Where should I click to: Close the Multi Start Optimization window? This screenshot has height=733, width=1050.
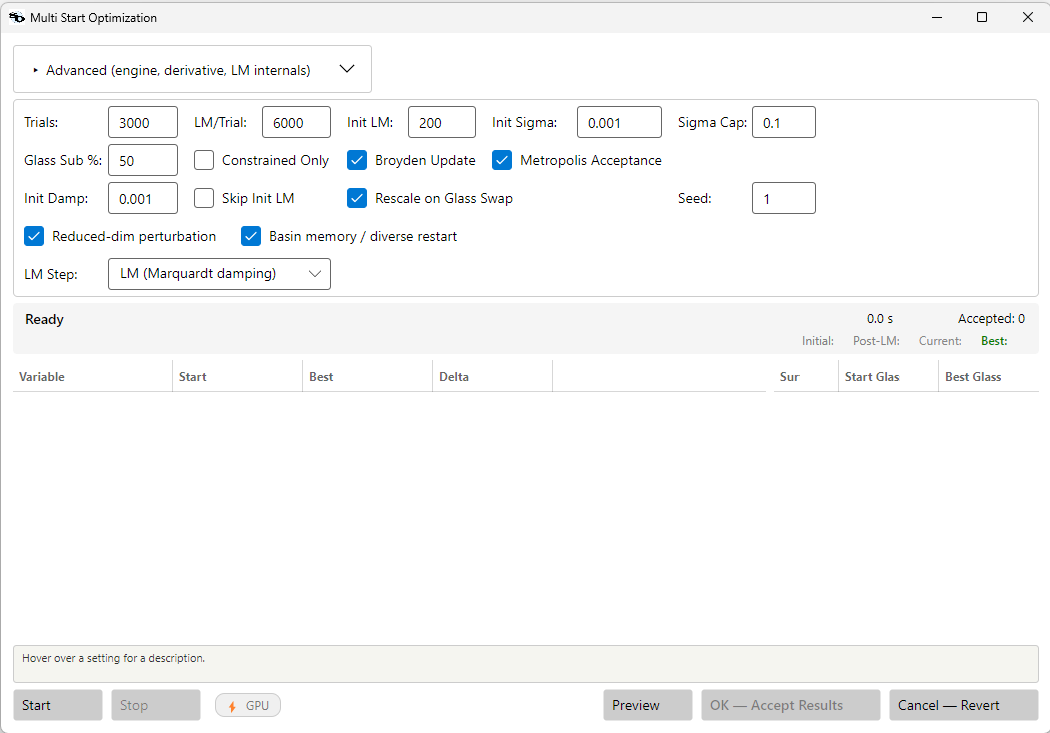click(1028, 17)
